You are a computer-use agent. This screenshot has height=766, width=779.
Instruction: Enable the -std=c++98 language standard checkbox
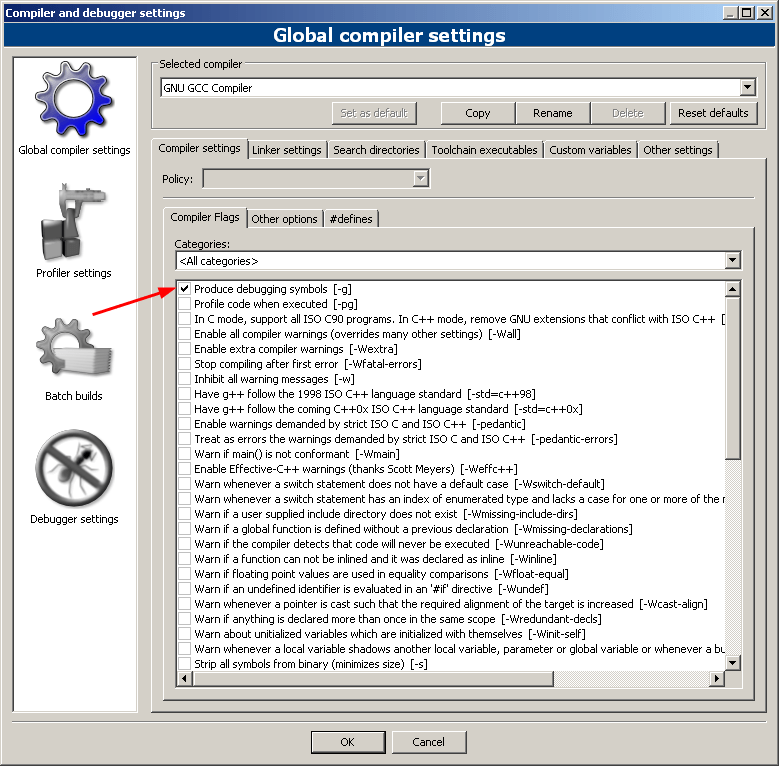pos(185,394)
